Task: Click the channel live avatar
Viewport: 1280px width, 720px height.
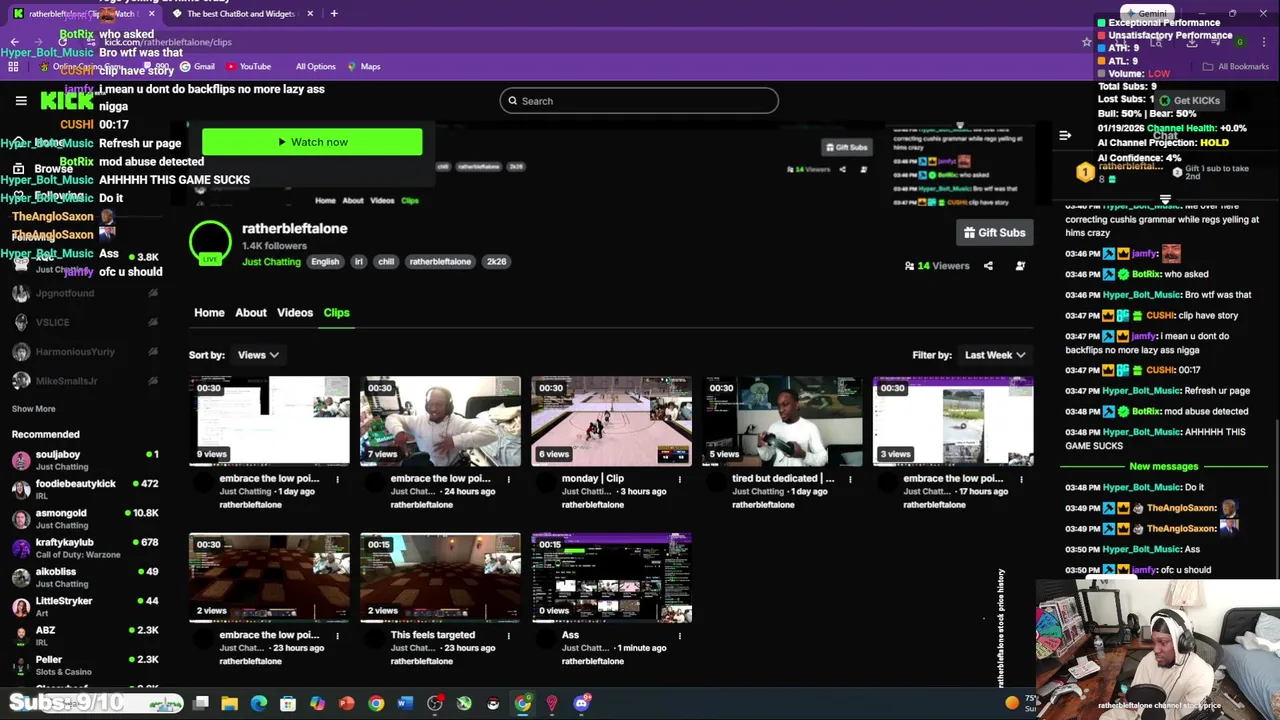Action: tap(210, 242)
